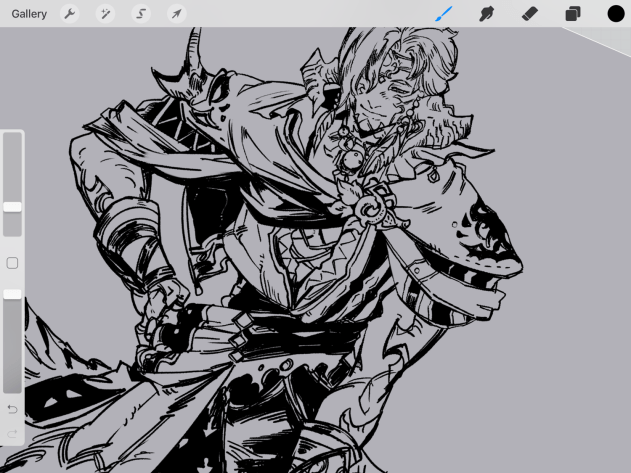This screenshot has width=631, height=473.
Task: Return to the Gallery
Action: [29, 14]
